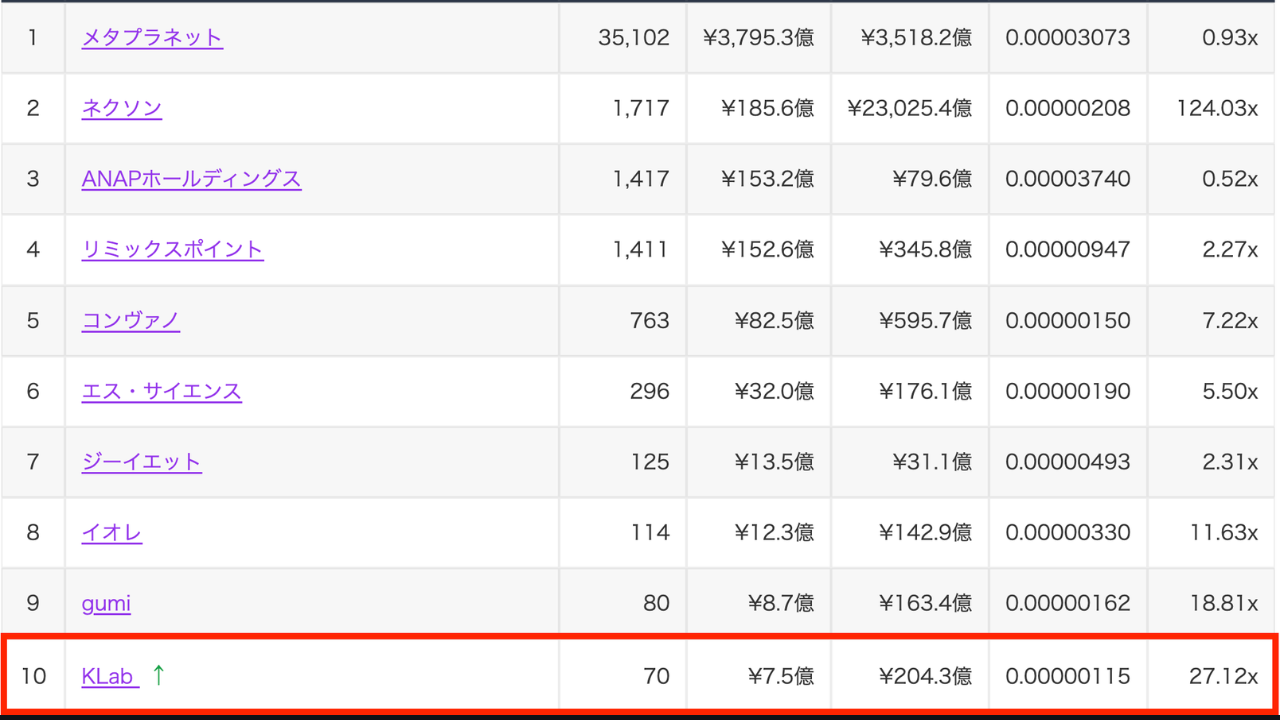Select the ¥142.9億 cell in イオレ row
The height and width of the screenshot is (720, 1280).
[x=925, y=533]
